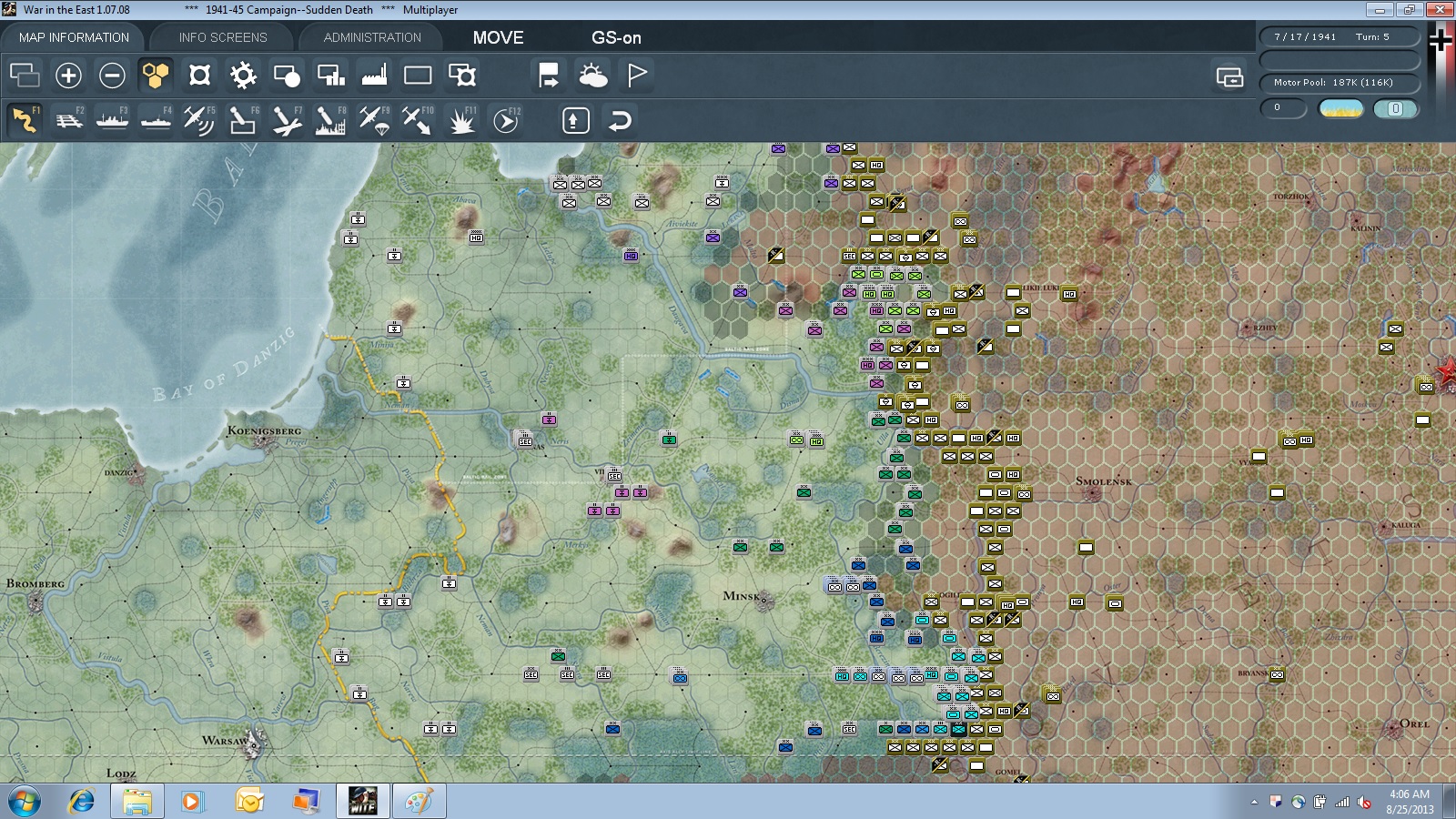Click the Motor Pool status field
Image resolution: width=1456 pixels, height=819 pixels.
[x=1340, y=83]
